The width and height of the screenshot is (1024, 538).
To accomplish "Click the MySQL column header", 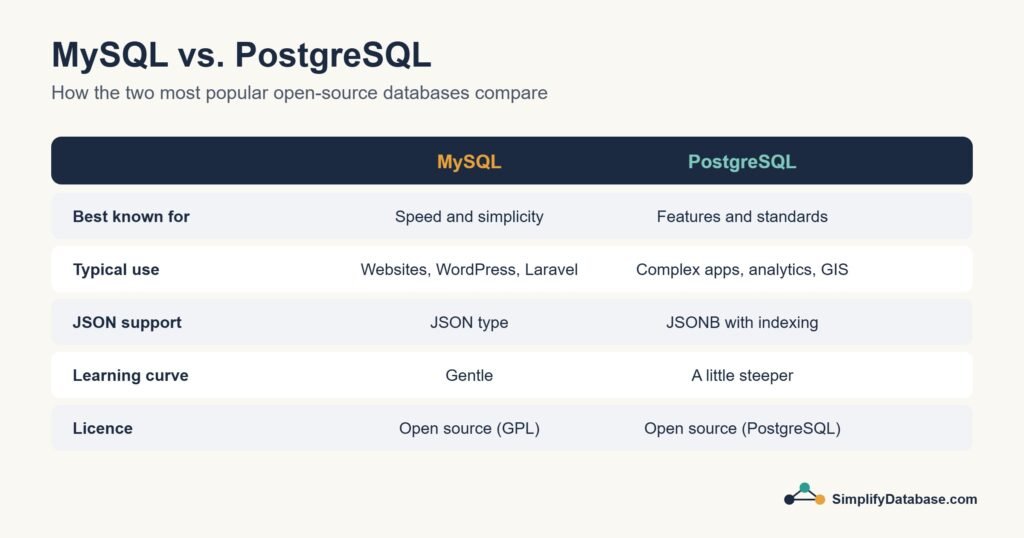I will tap(469, 162).
